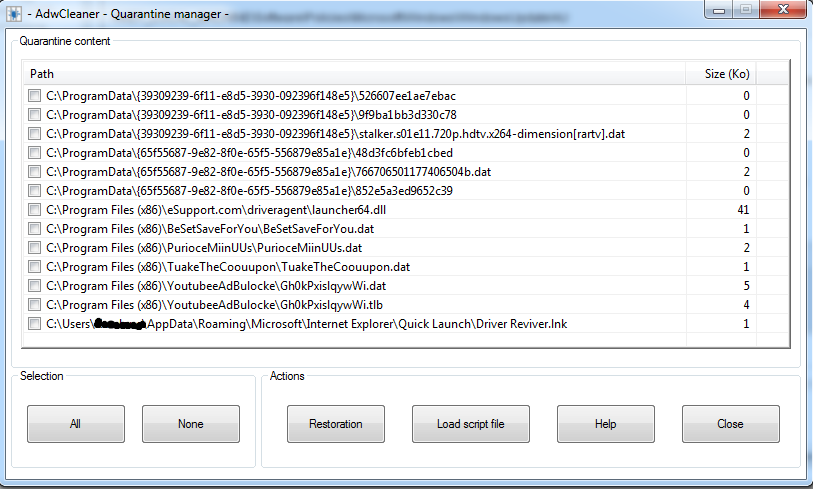Tick checkbox for TuakeTheCoouupon.dat
The image size is (813, 489).
coord(34,267)
